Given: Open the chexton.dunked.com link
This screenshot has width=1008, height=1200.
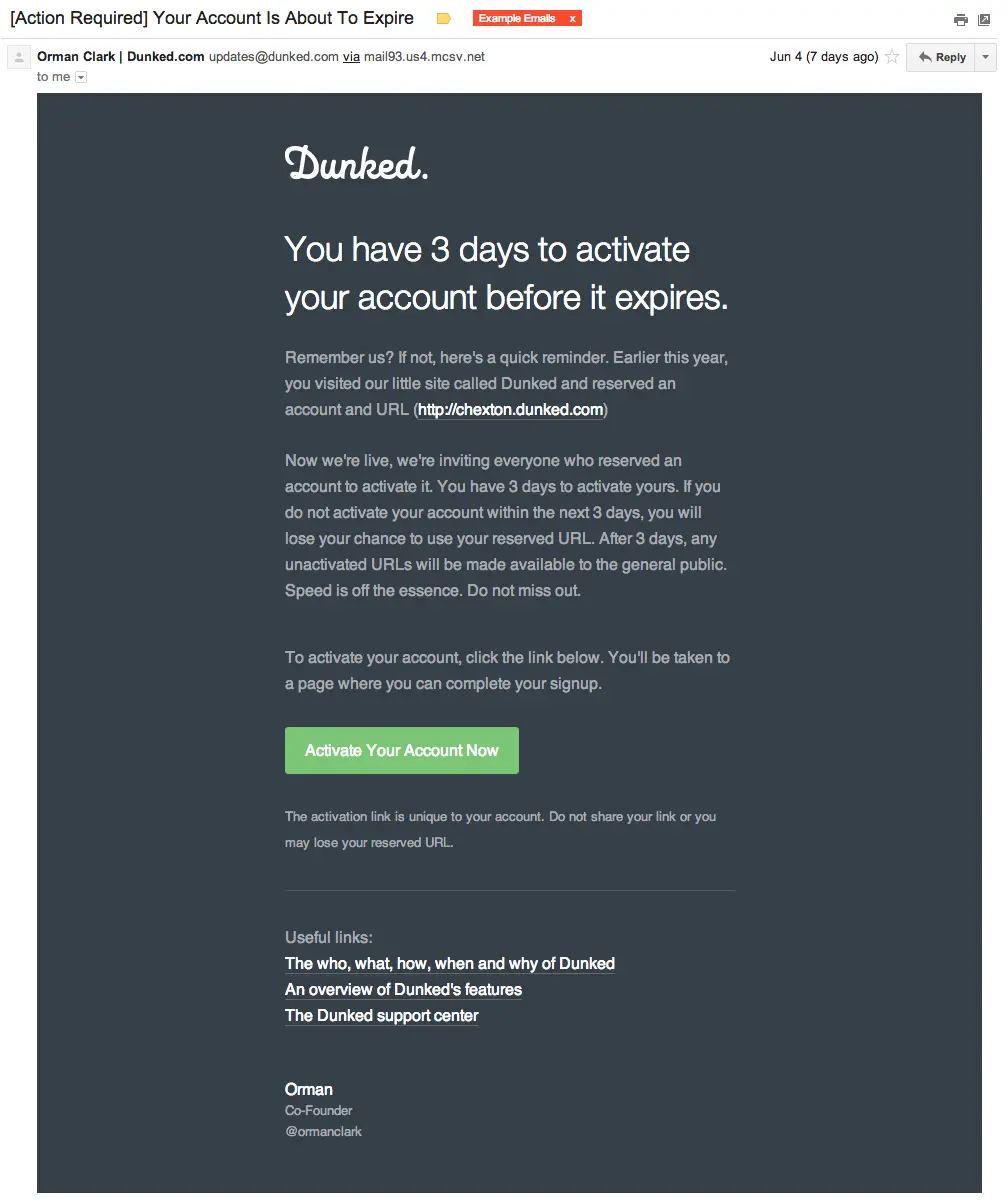Looking at the screenshot, I should tap(511, 409).
